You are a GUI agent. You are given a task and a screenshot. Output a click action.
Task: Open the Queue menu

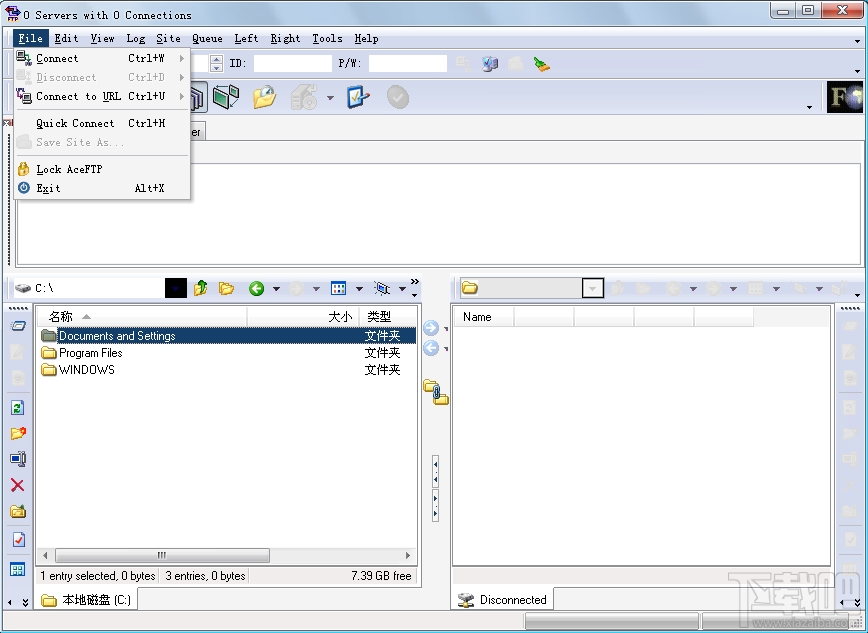[207, 38]
